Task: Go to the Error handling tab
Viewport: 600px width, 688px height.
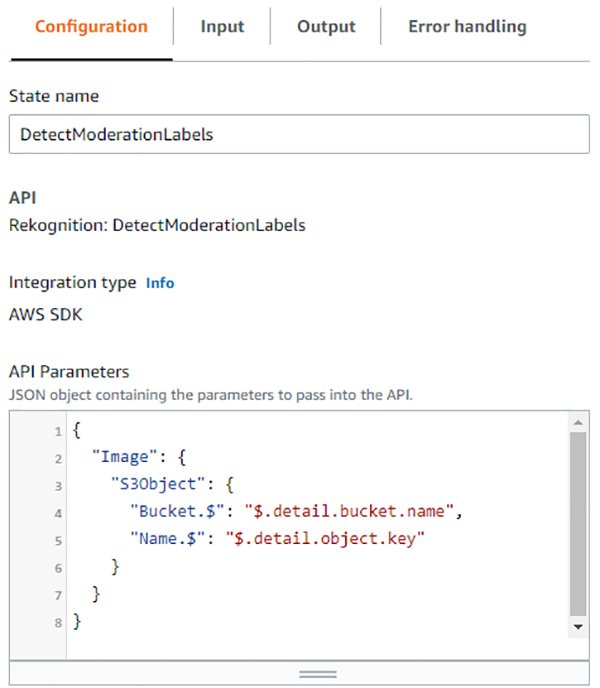Action: pos(467,27)
